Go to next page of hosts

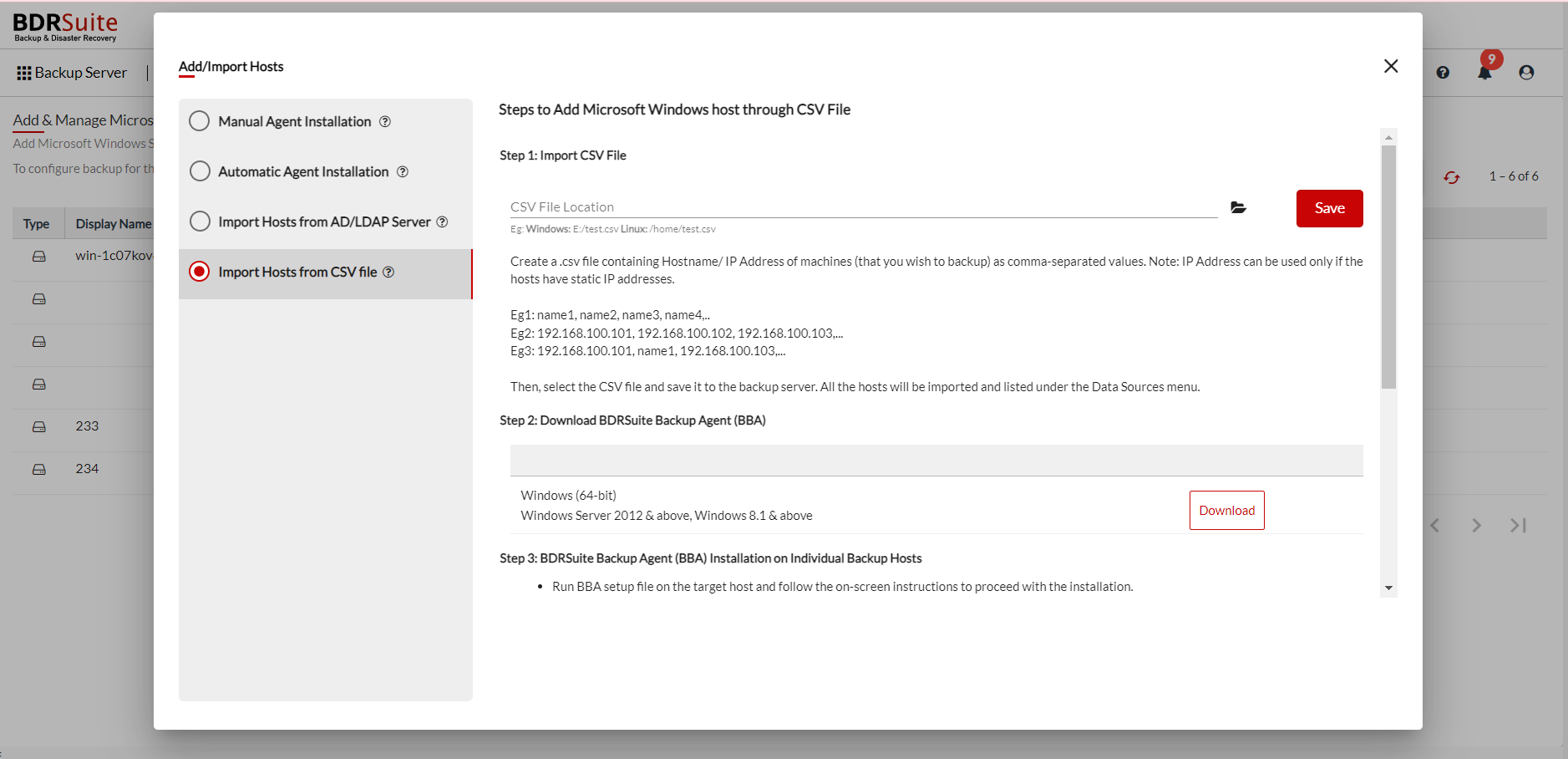point(1476,525)
